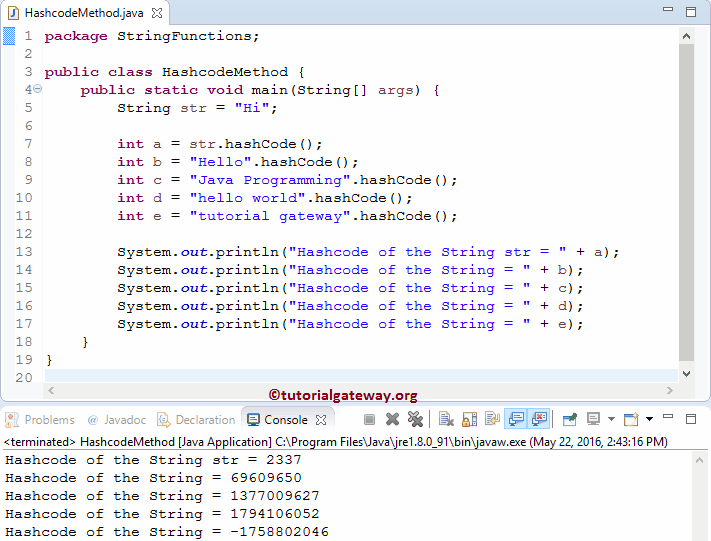Click the empty line 20 in editor
711x541 pixels.
point(361,375)
